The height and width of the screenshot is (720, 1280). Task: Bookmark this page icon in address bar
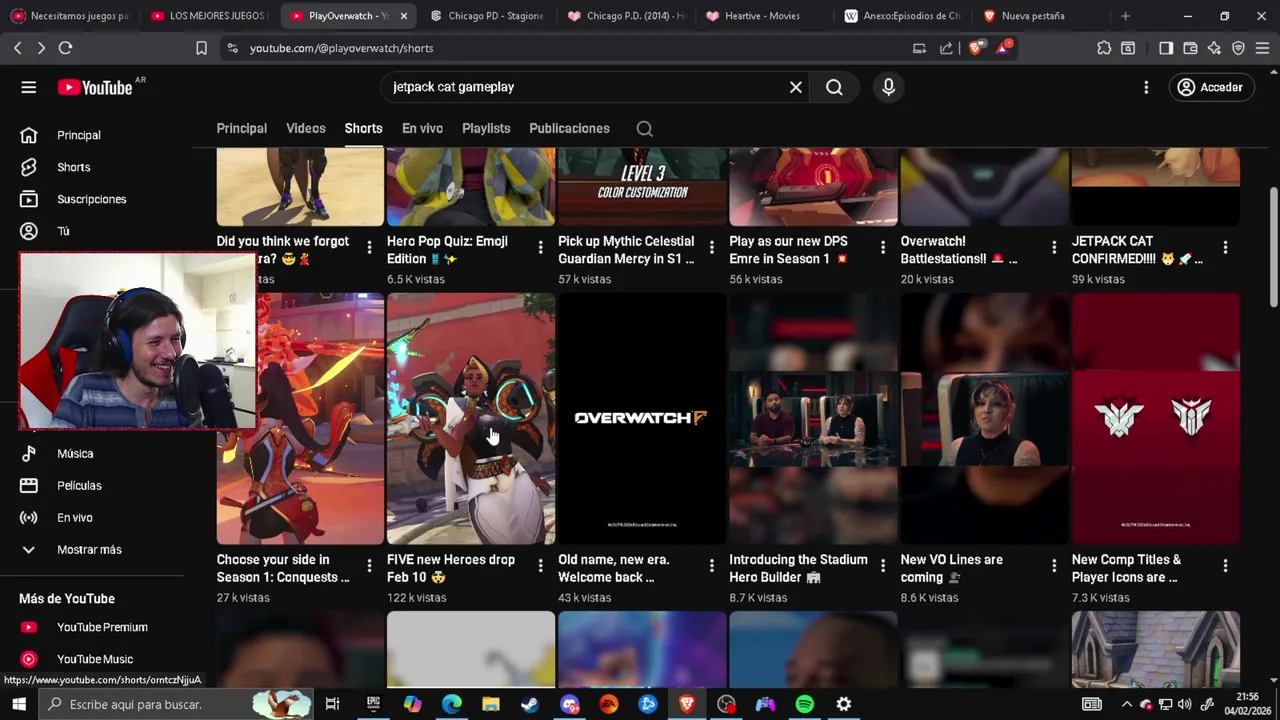tap(201, 48)
